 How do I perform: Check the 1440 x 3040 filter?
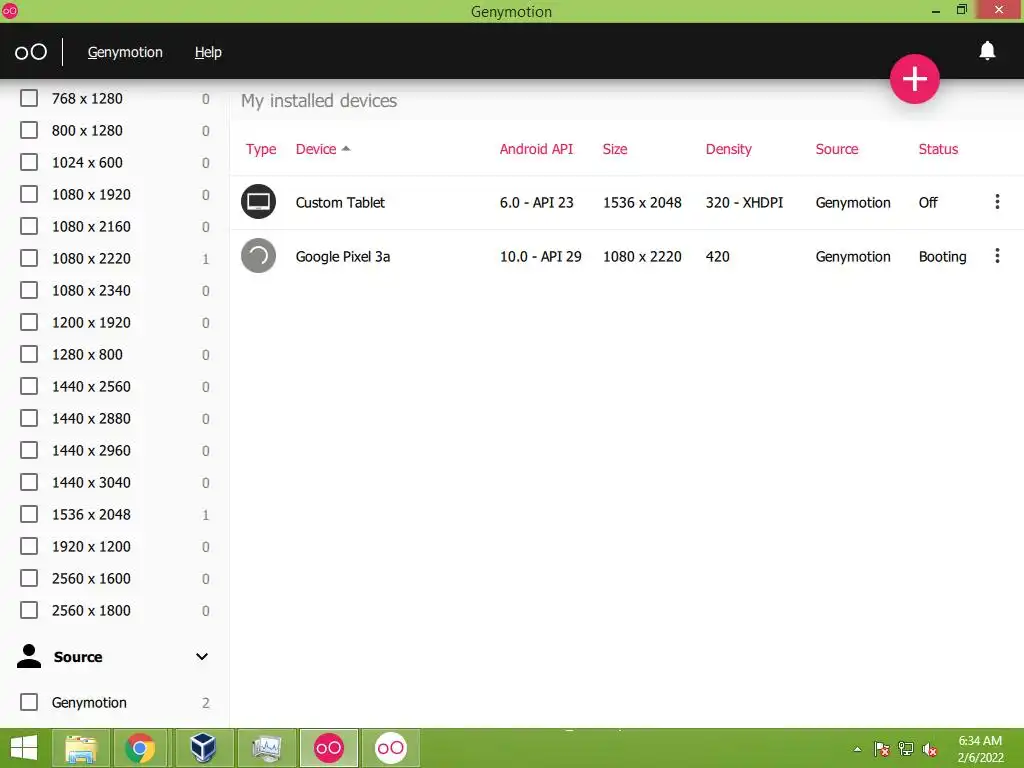[x=29, y=482]
